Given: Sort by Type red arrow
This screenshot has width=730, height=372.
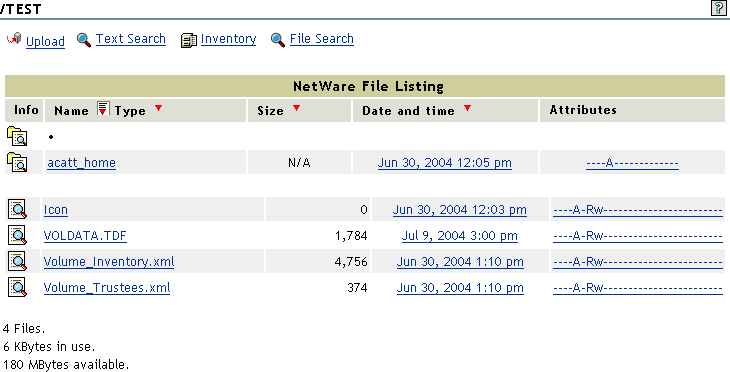Looking at the screenshot, I should [x=158, y=108].
